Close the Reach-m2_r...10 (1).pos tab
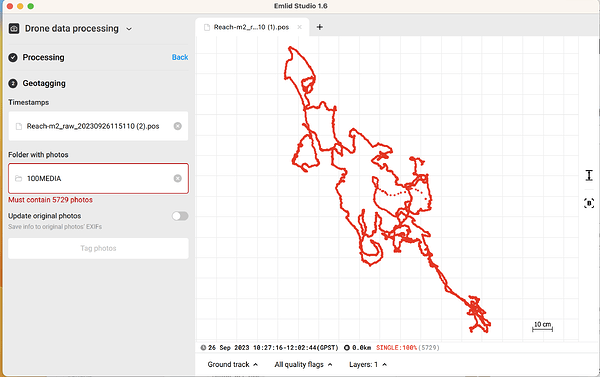Image resolution: width=600 pixels, height=377 pixels. coord(300,27)
